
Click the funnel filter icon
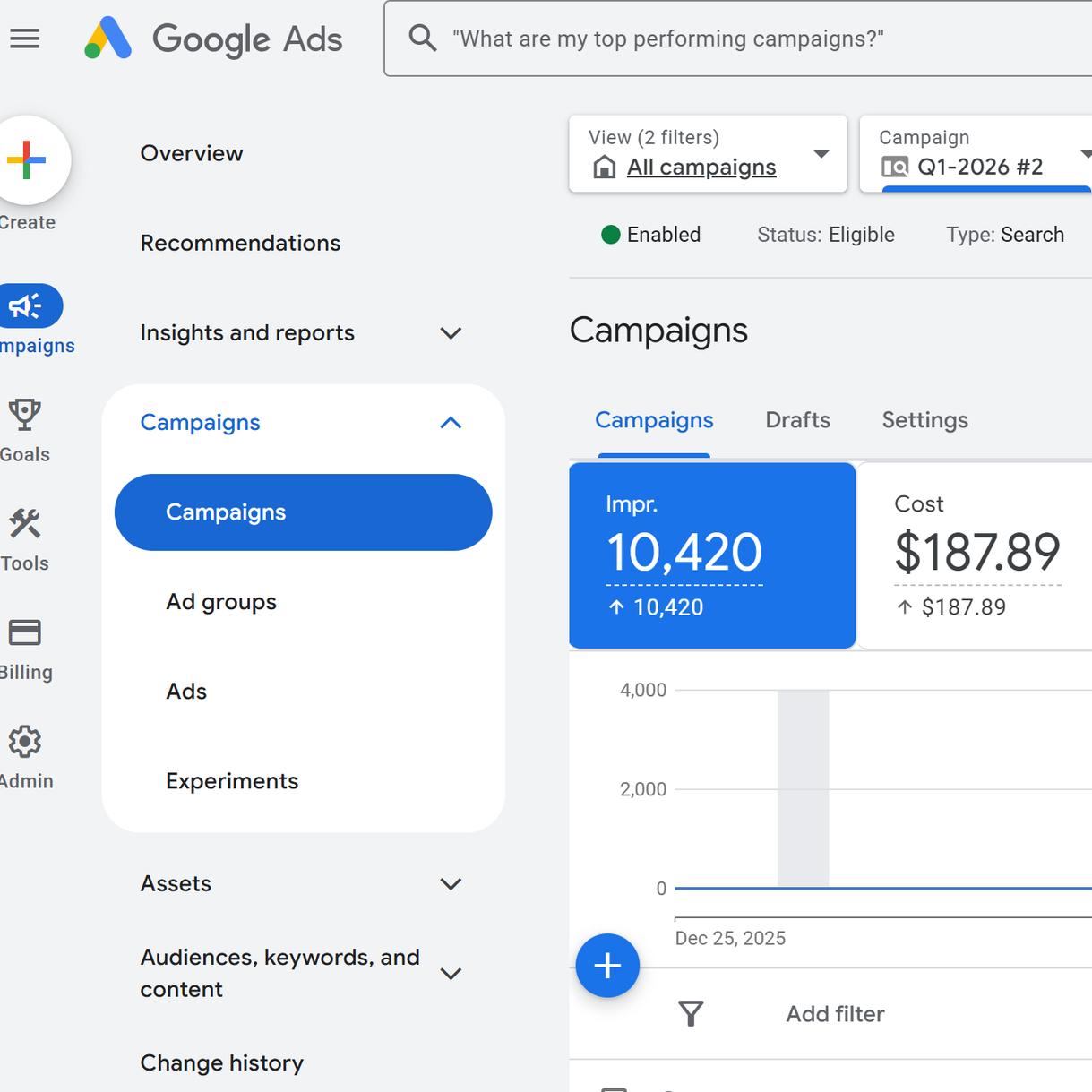[x=691, y=1013]
